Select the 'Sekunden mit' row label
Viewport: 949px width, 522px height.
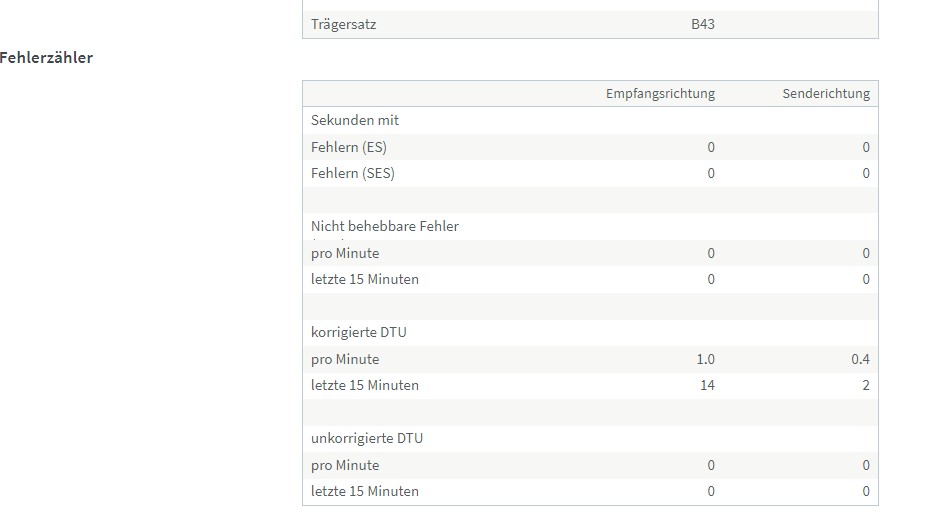pyautogui.click(x=355, y=120)
